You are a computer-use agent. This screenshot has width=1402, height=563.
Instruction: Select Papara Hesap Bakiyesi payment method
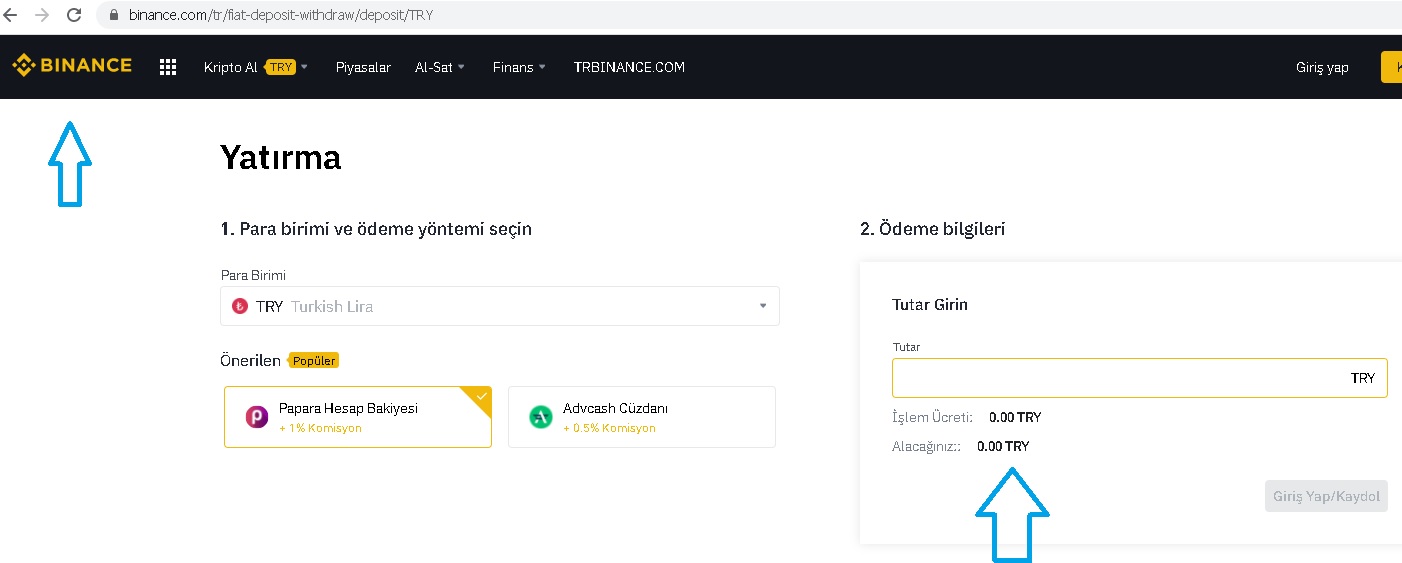tap(358, 417)
